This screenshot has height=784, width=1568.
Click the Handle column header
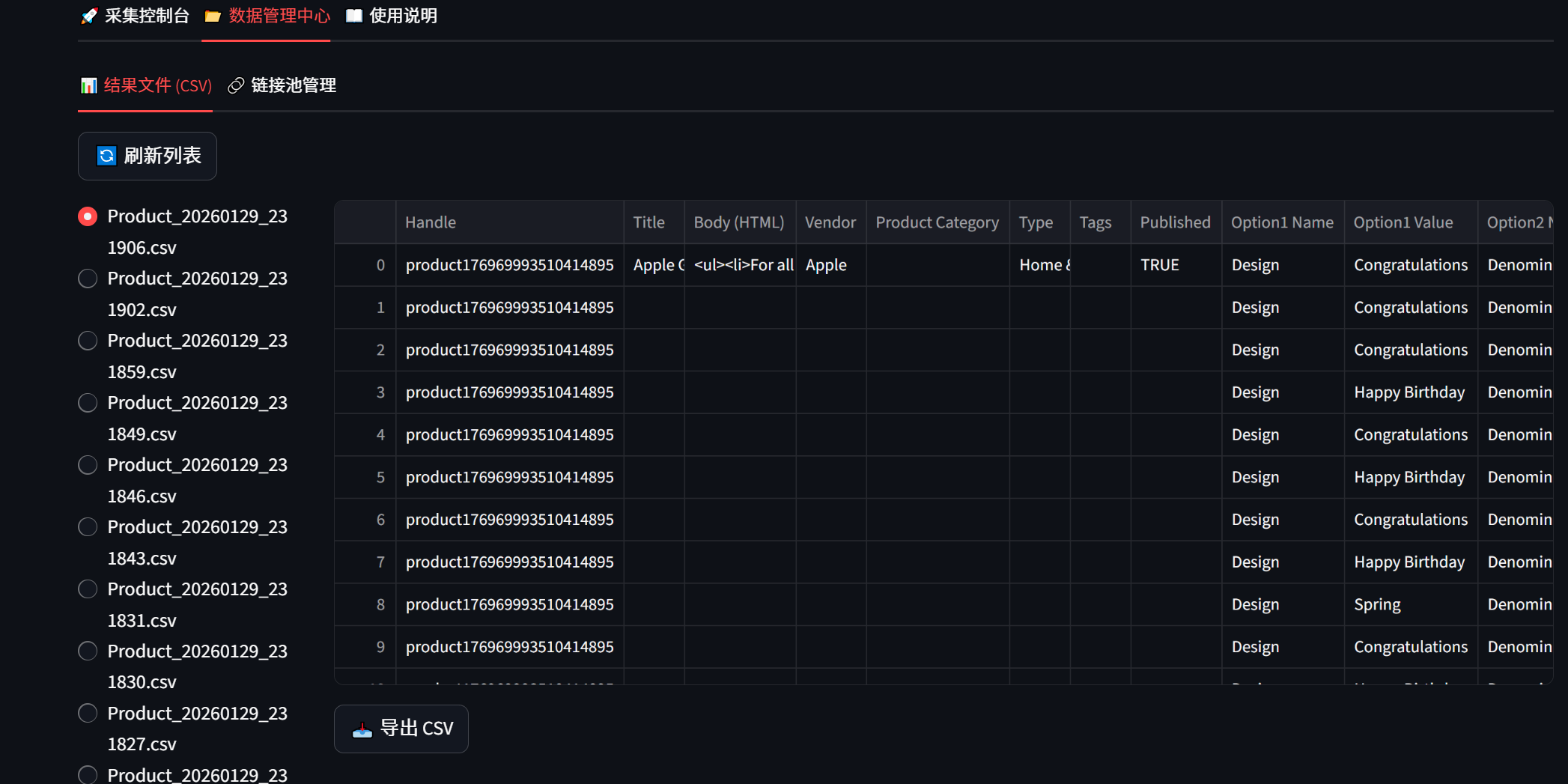tap(431, 222)
